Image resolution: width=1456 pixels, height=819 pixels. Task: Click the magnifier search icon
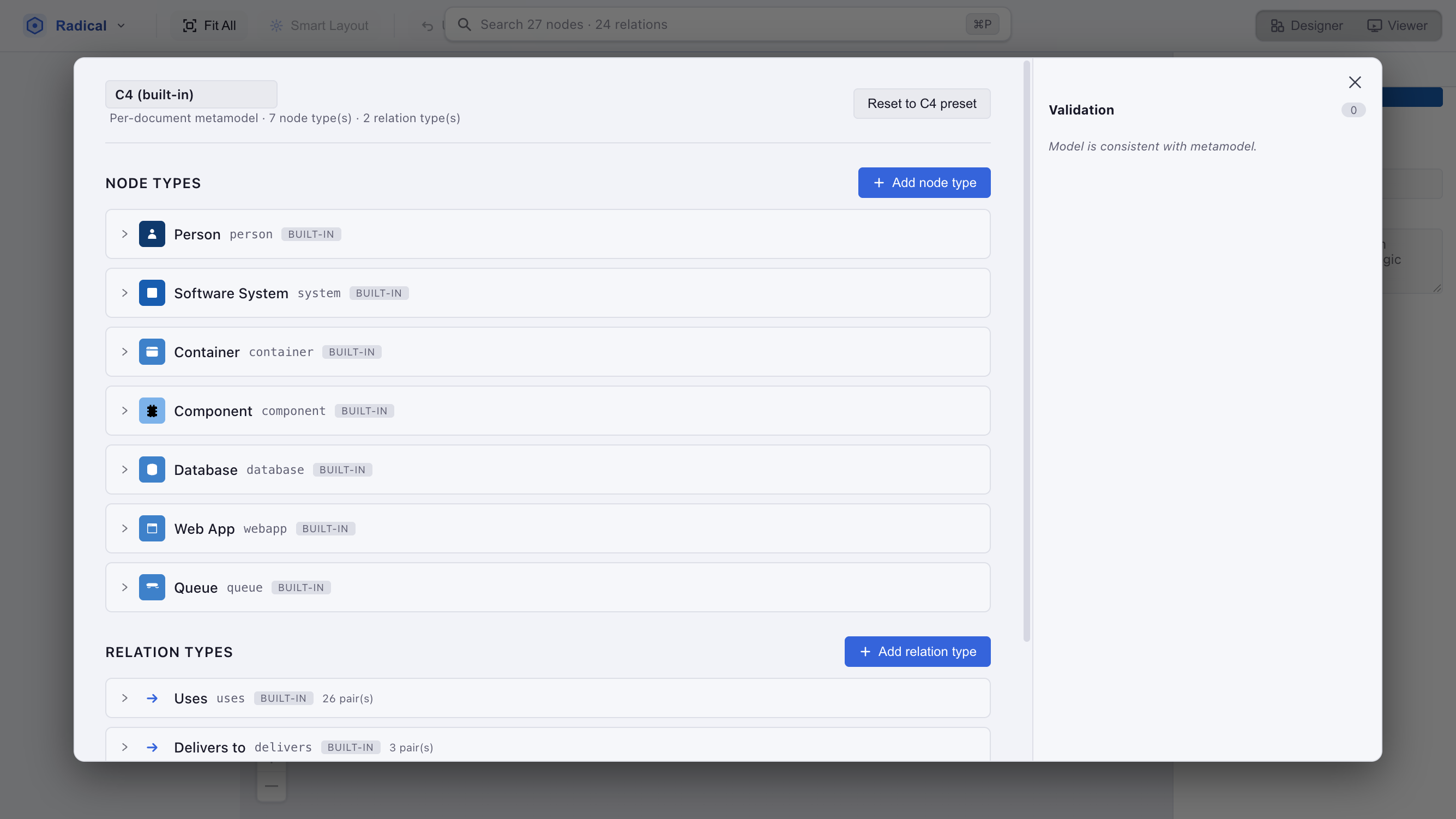(x=464, y=25)
